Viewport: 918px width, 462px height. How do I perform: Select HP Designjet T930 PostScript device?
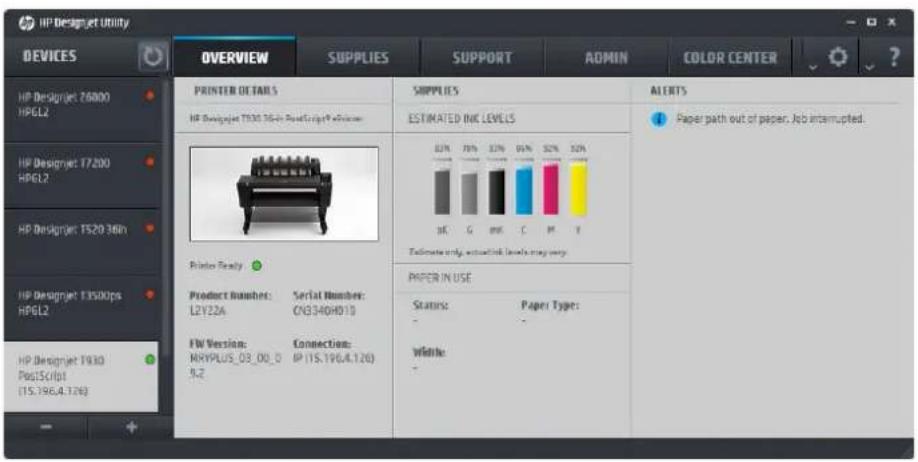coord(81,377)
